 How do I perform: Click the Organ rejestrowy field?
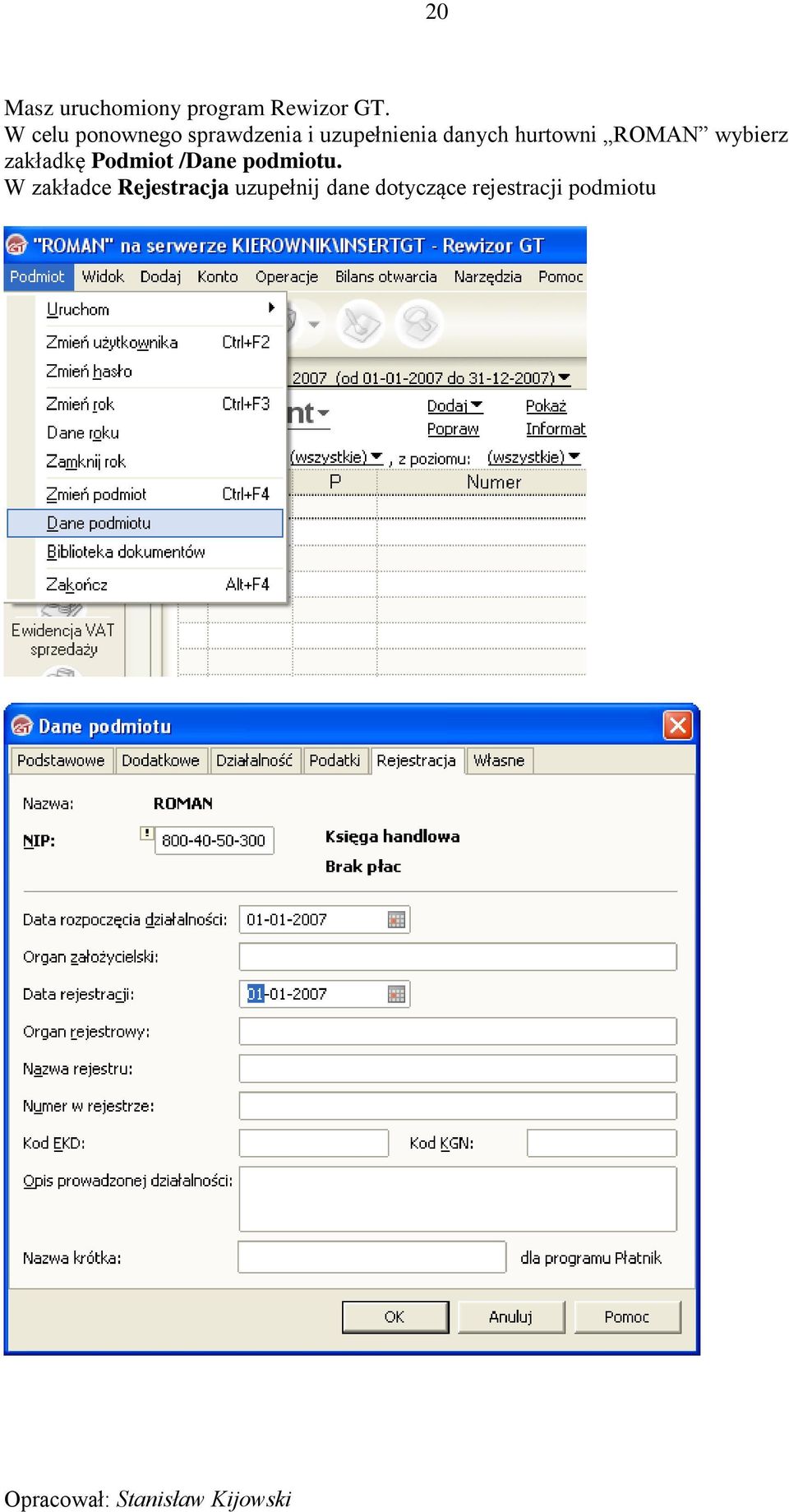pos(458,1032)
